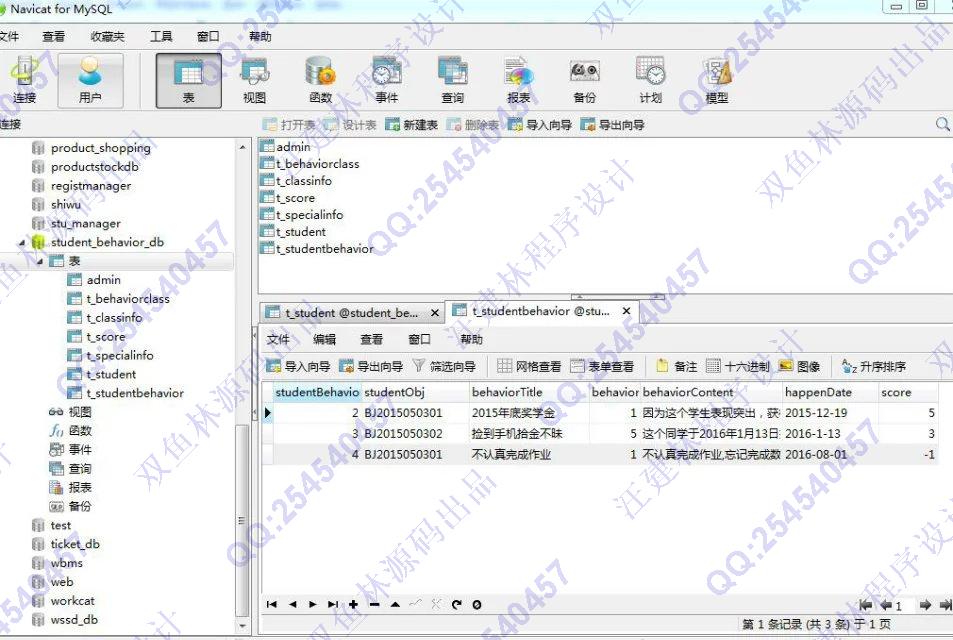Switch to 表单查看 (Form View)
The width and height of the screenshot is (953, 640).
602,366
